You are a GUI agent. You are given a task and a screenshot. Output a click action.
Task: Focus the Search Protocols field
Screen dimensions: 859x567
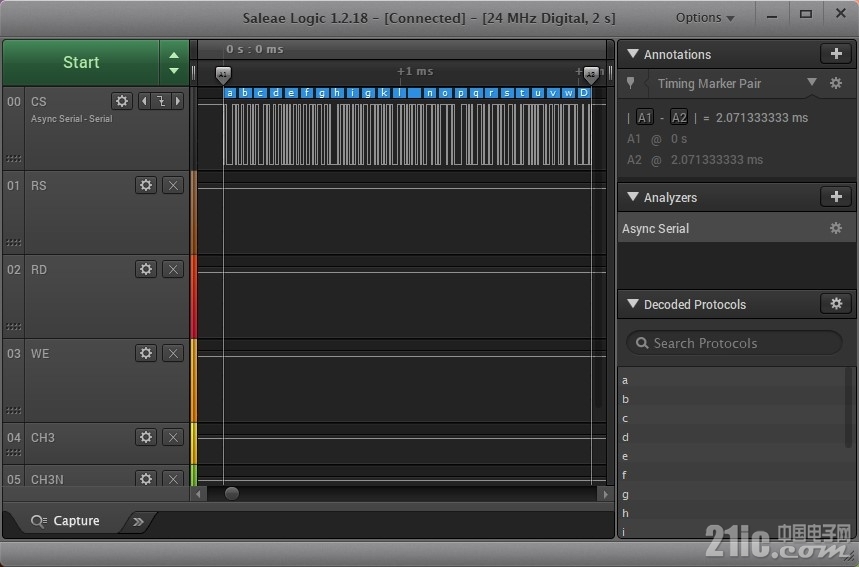tap(734, 343)
